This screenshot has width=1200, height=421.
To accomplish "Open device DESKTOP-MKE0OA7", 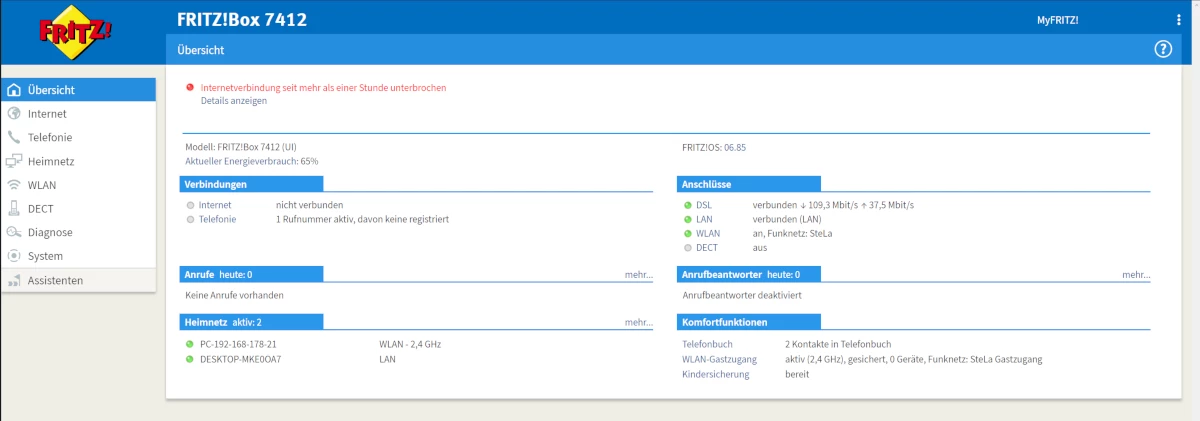I will (241, 358).
